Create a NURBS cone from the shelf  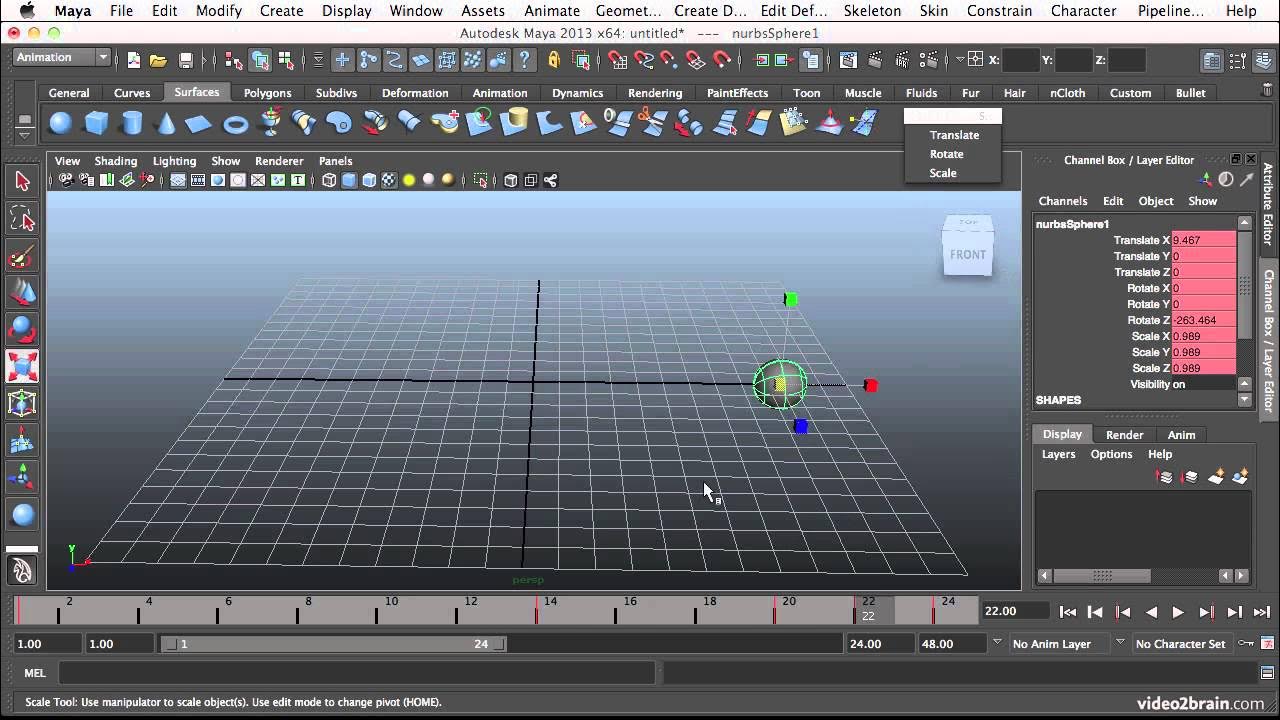(x=166, y=123)
